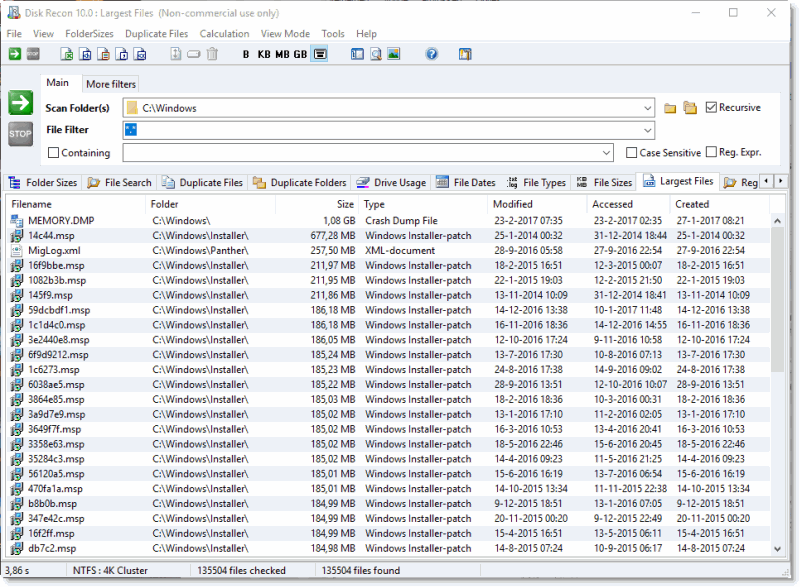Open the FolderSizes menu

(x=89, y=34)
